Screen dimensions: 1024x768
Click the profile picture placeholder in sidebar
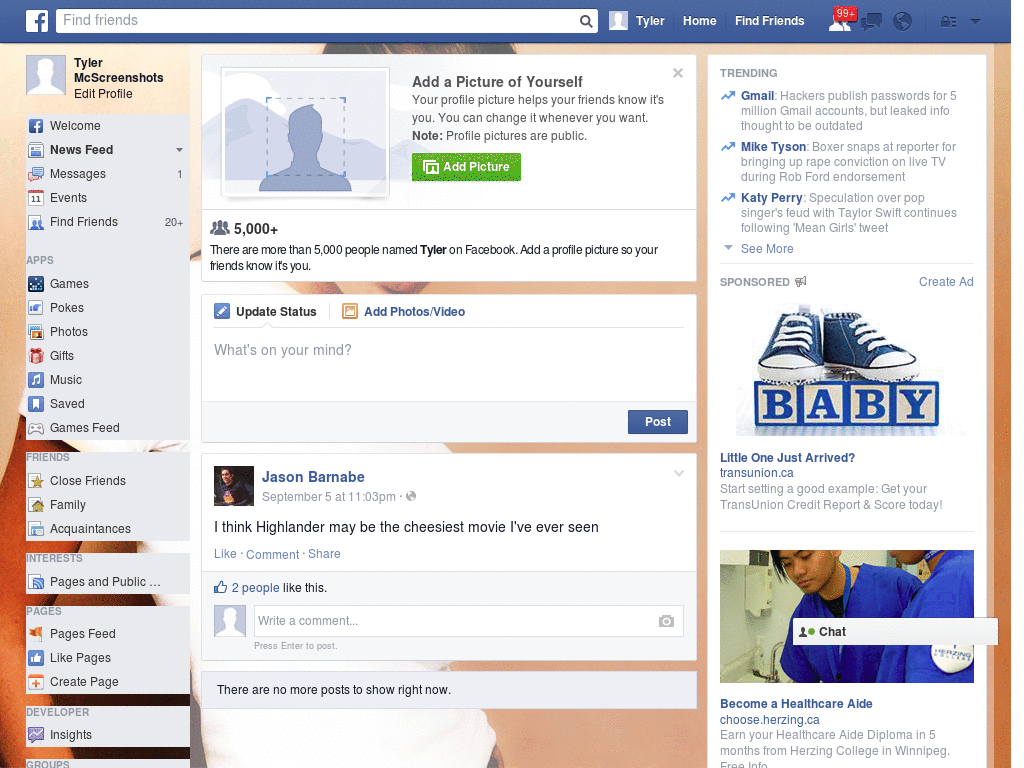click(x=46, y=75)
